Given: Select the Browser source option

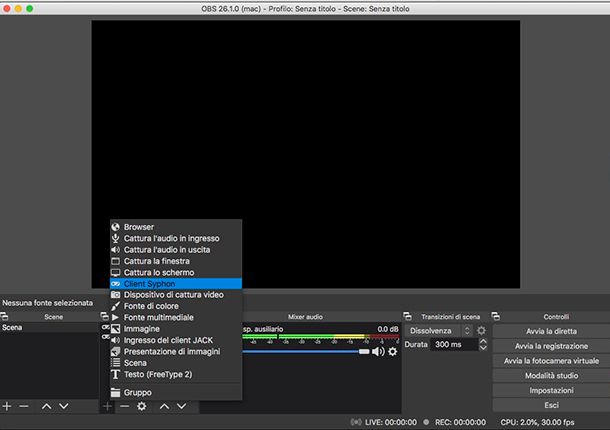Looking at the screenshot, I should tap(176, 227).
